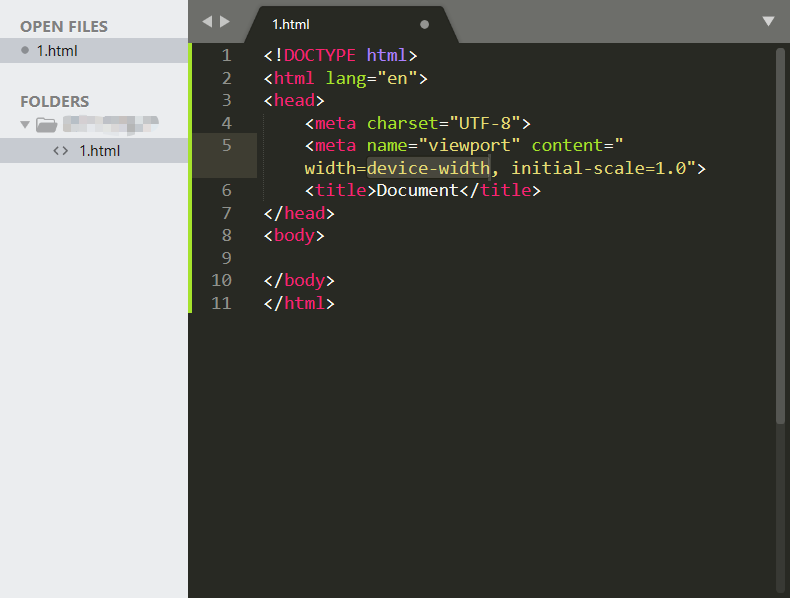Click line number 9 in gutter
This screenshot has width=790, height=598.
(226, 258)
